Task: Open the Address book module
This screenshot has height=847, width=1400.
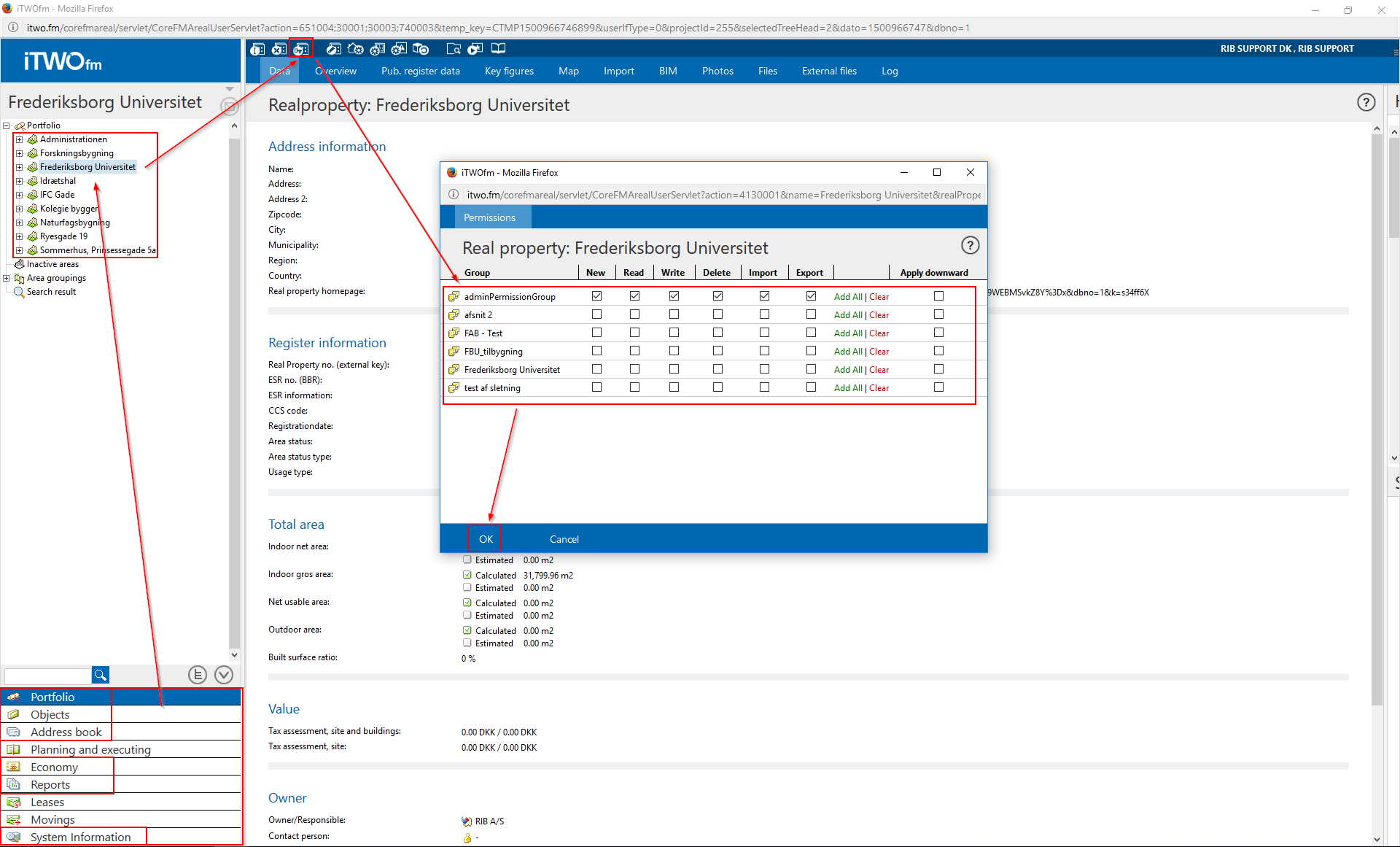Action: [x=65, y=732]
